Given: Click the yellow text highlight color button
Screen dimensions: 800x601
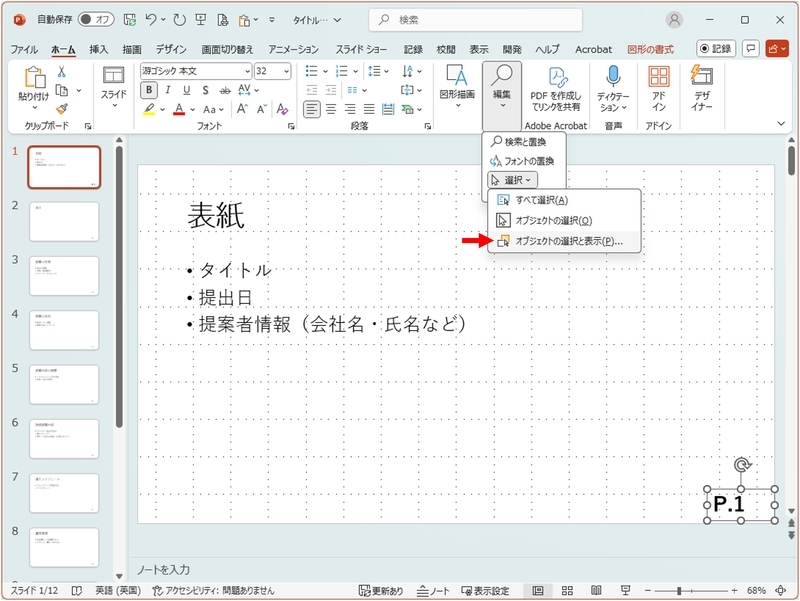Looking at the screenshot, I should (148, 109).
